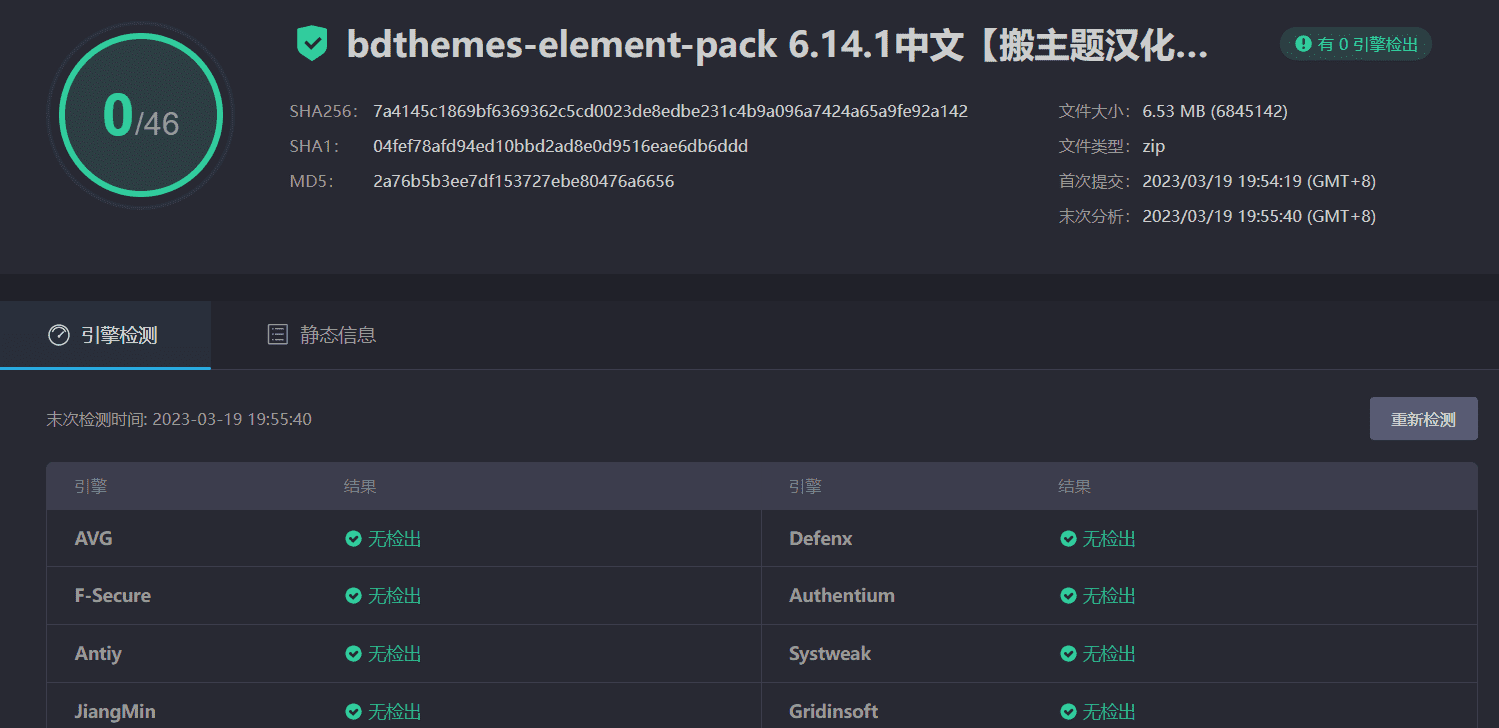Click the SHA256 hash value
The width and height of the screenshot is (1499, 728).
click(670, 111)
